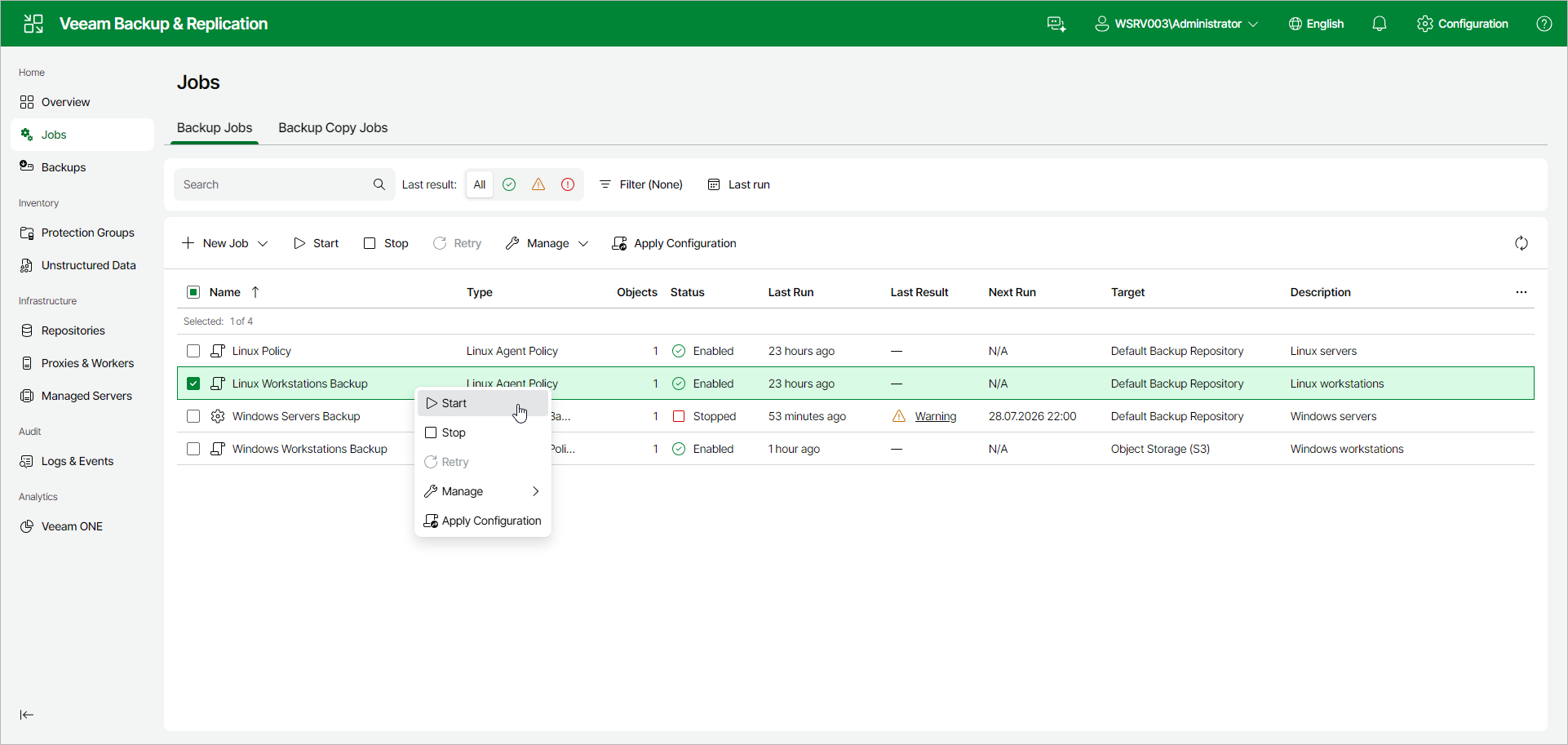Click the search magnifier icon
1568x745 pixels.
(379, 184)
